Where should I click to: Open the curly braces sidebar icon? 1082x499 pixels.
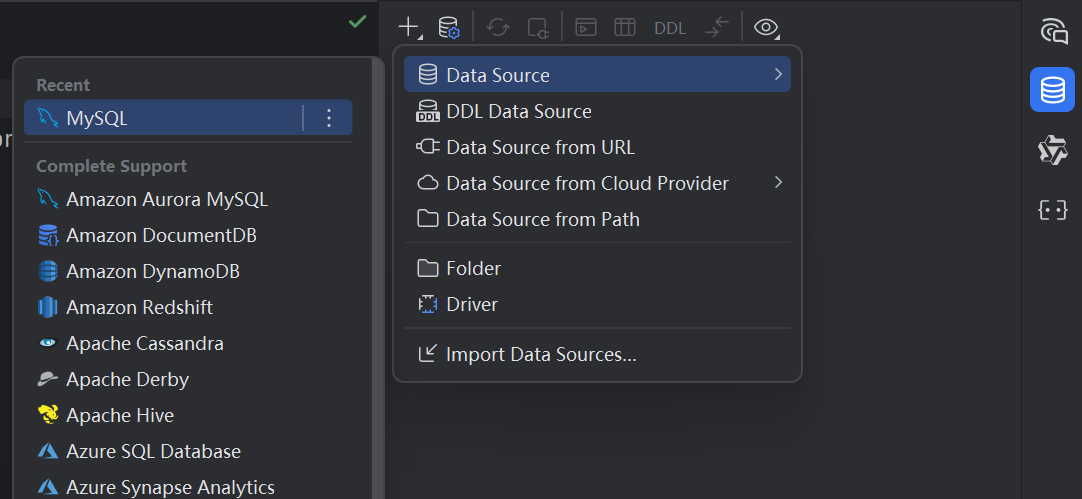pyautogui.click(x=1053, y=210)
